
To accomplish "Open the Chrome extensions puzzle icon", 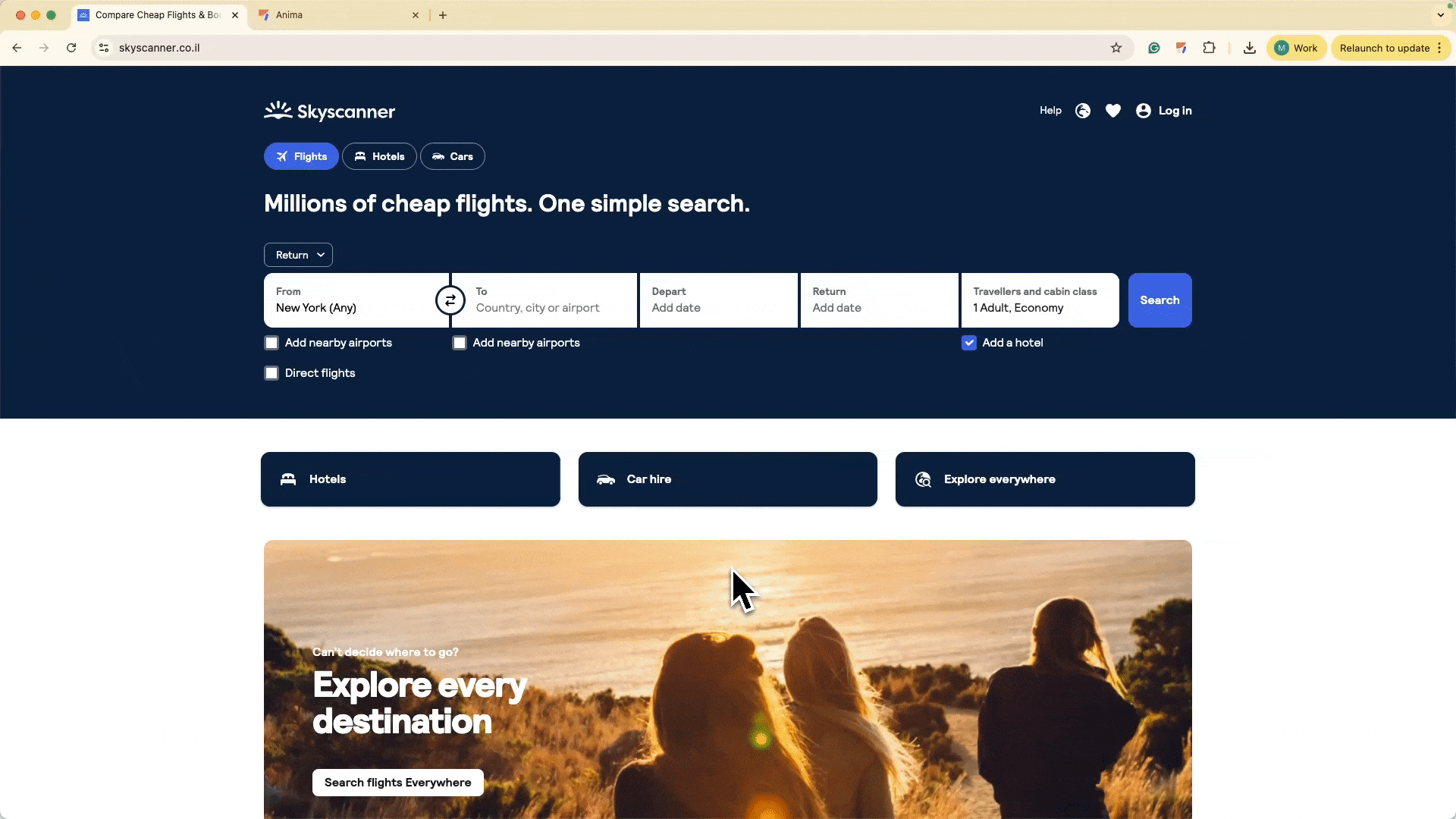I will point(1210,48).
